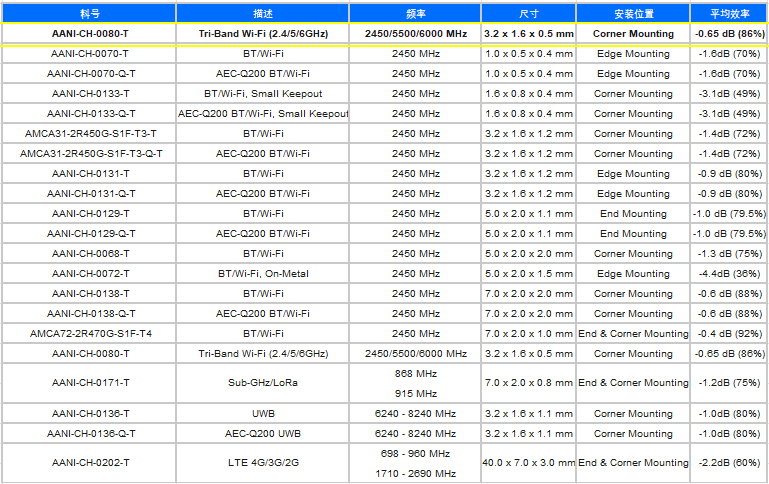Click part number AANI-CH-0129-Q-T

90,234
